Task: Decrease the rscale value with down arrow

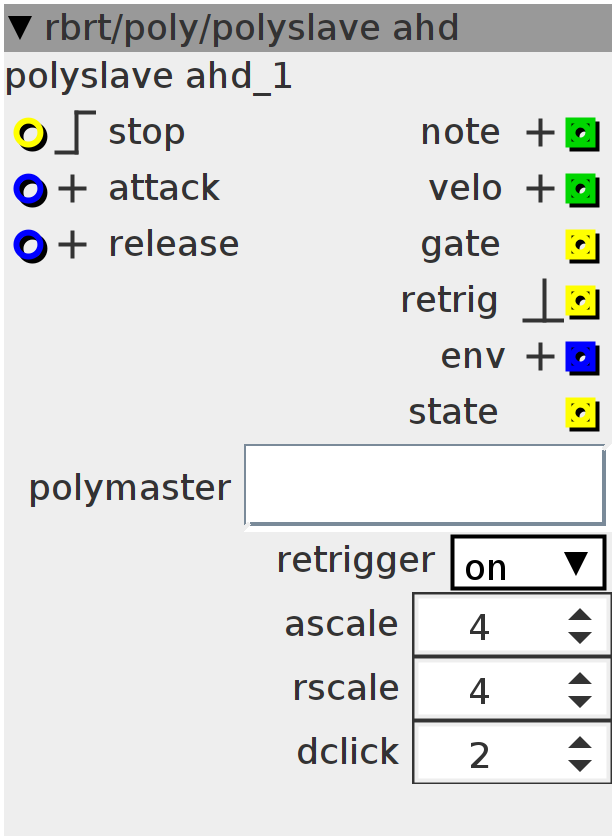Action: [580, 701]
